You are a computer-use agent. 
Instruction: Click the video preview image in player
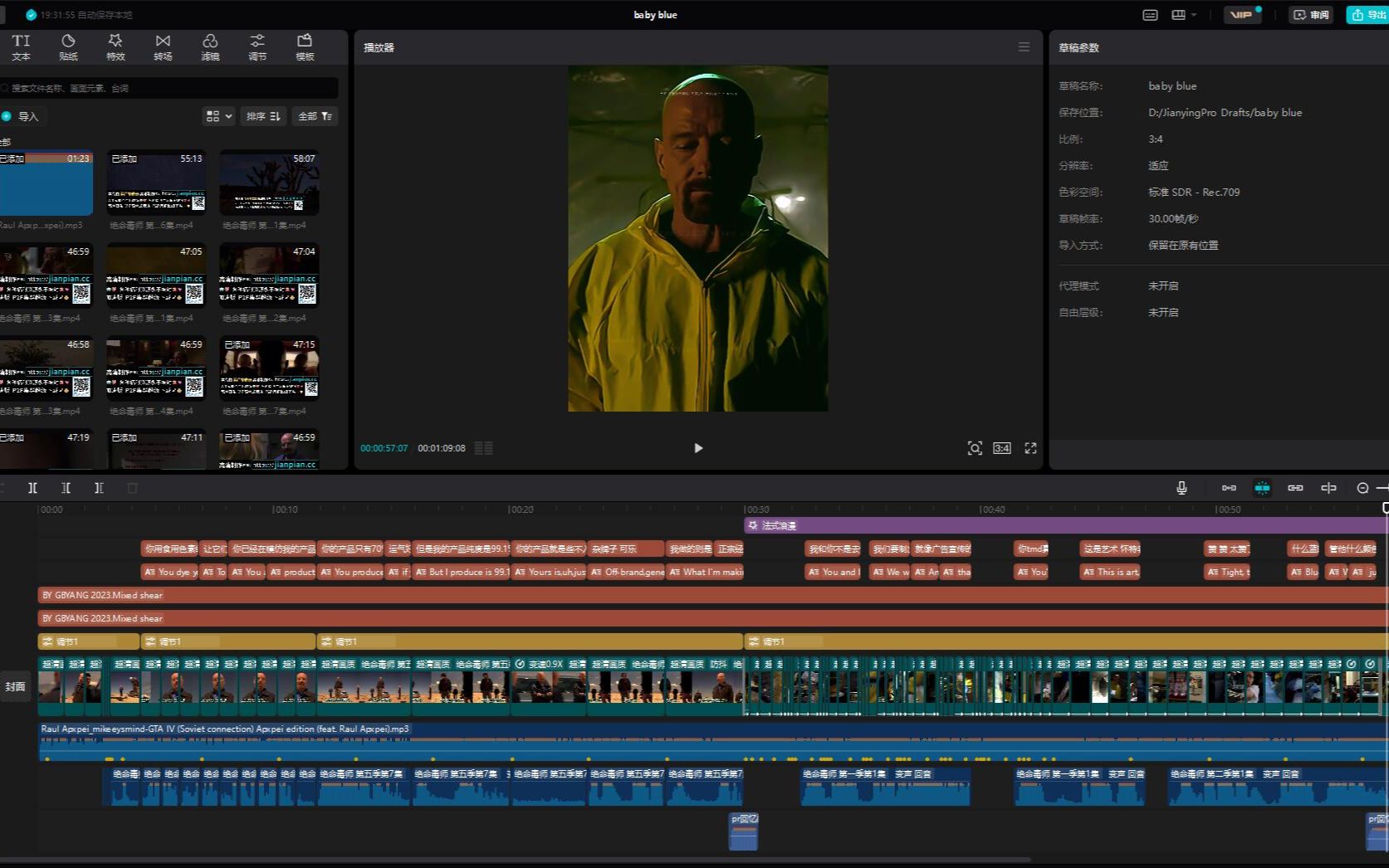(x=697, y=238)
